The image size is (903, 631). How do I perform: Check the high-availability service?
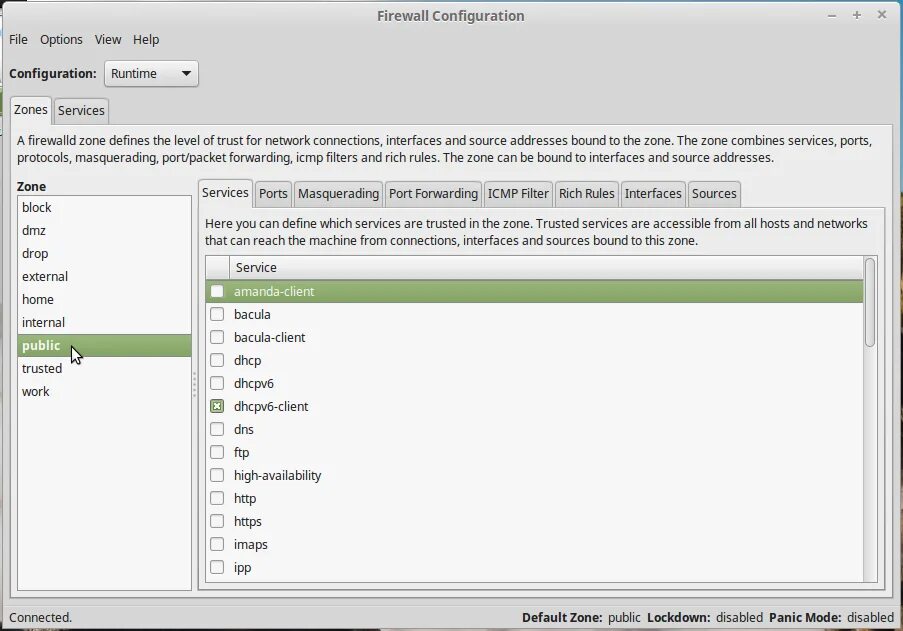[x=217, y=475]
